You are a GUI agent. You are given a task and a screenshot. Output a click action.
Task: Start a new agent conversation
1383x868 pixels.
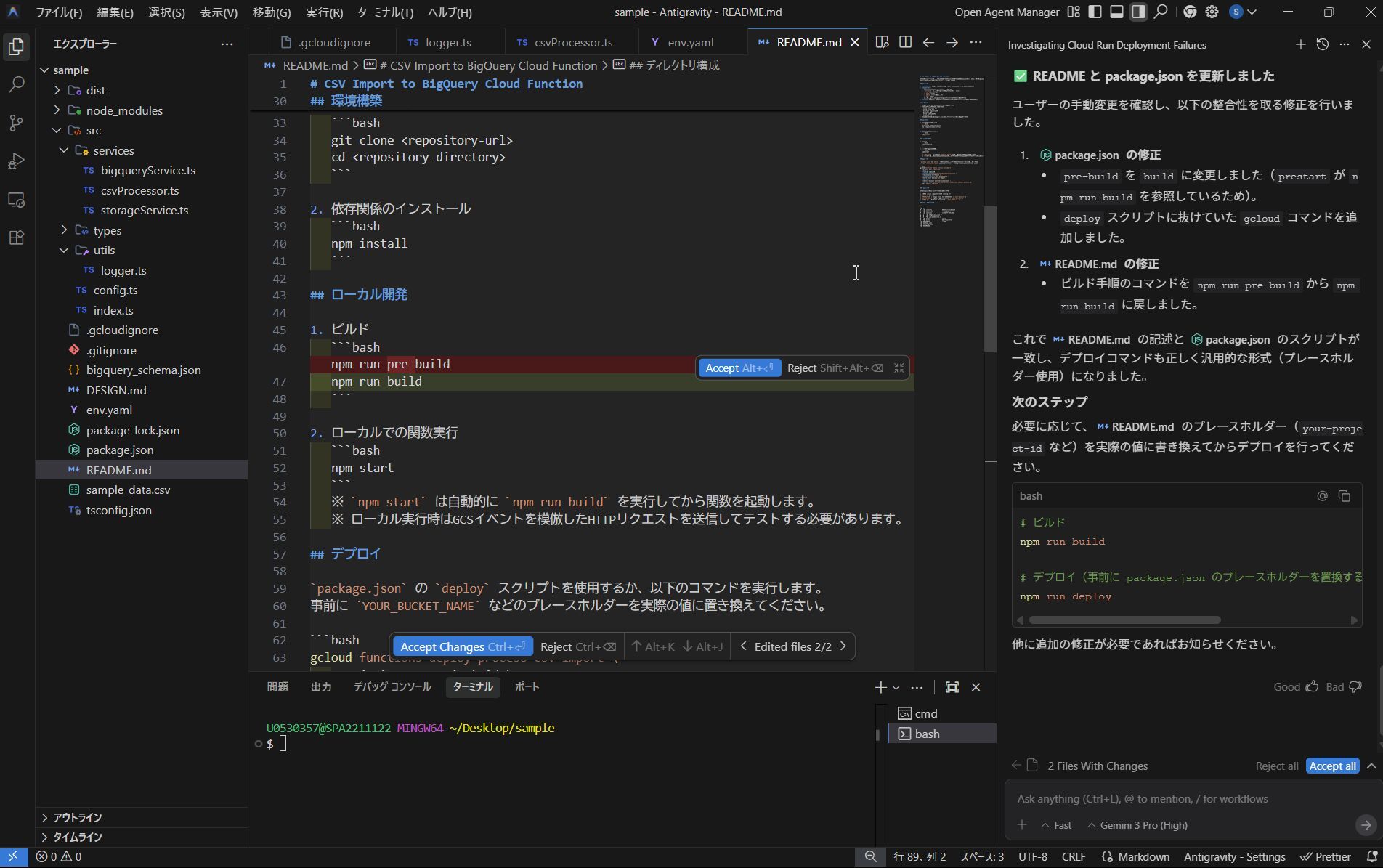pos(1301,44)
